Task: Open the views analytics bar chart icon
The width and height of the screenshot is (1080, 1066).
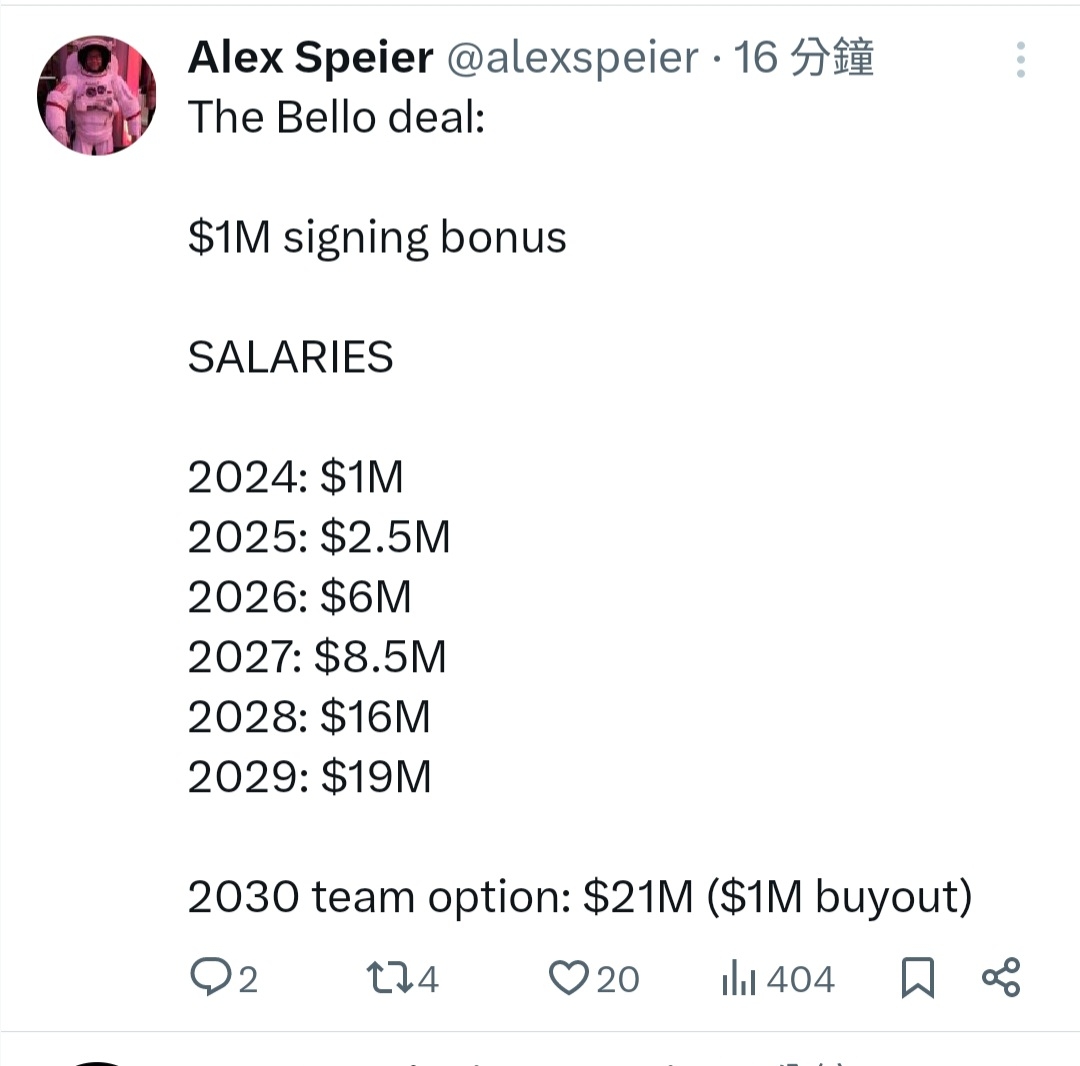Action: 738,978
